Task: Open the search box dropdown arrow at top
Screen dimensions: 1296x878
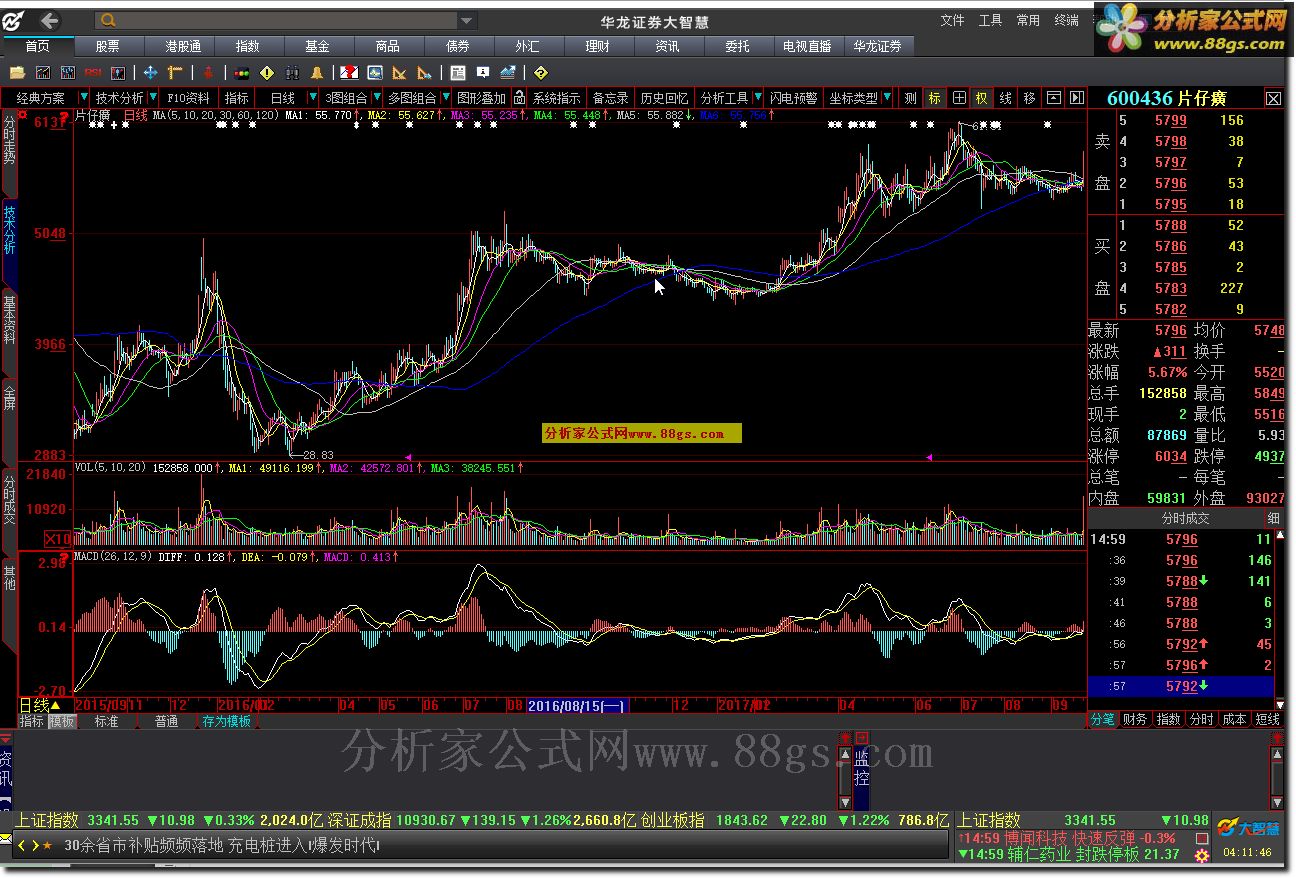Action: (467, 20)
